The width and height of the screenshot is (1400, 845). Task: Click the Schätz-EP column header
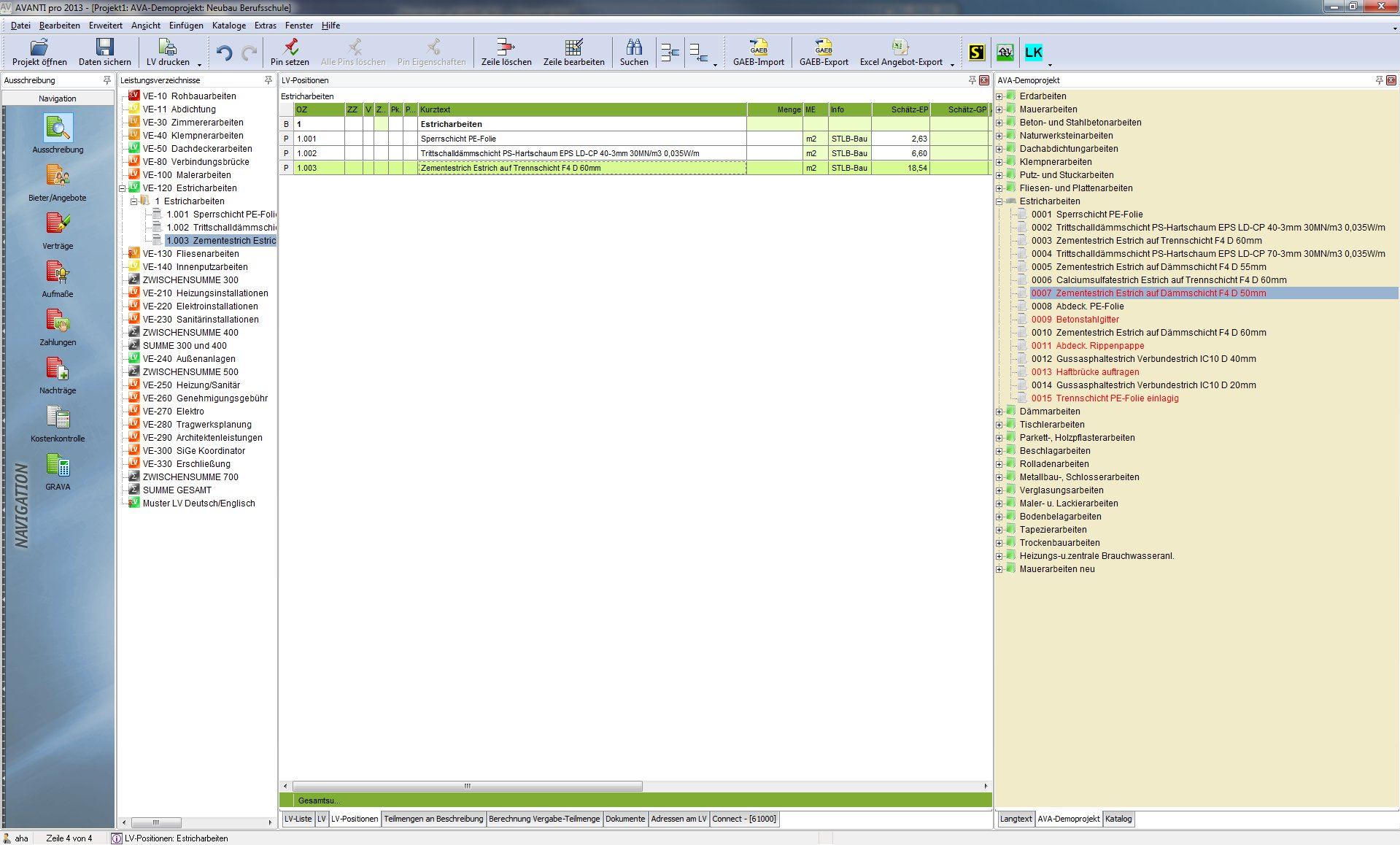pyautogui.click(x=901, y=109)
